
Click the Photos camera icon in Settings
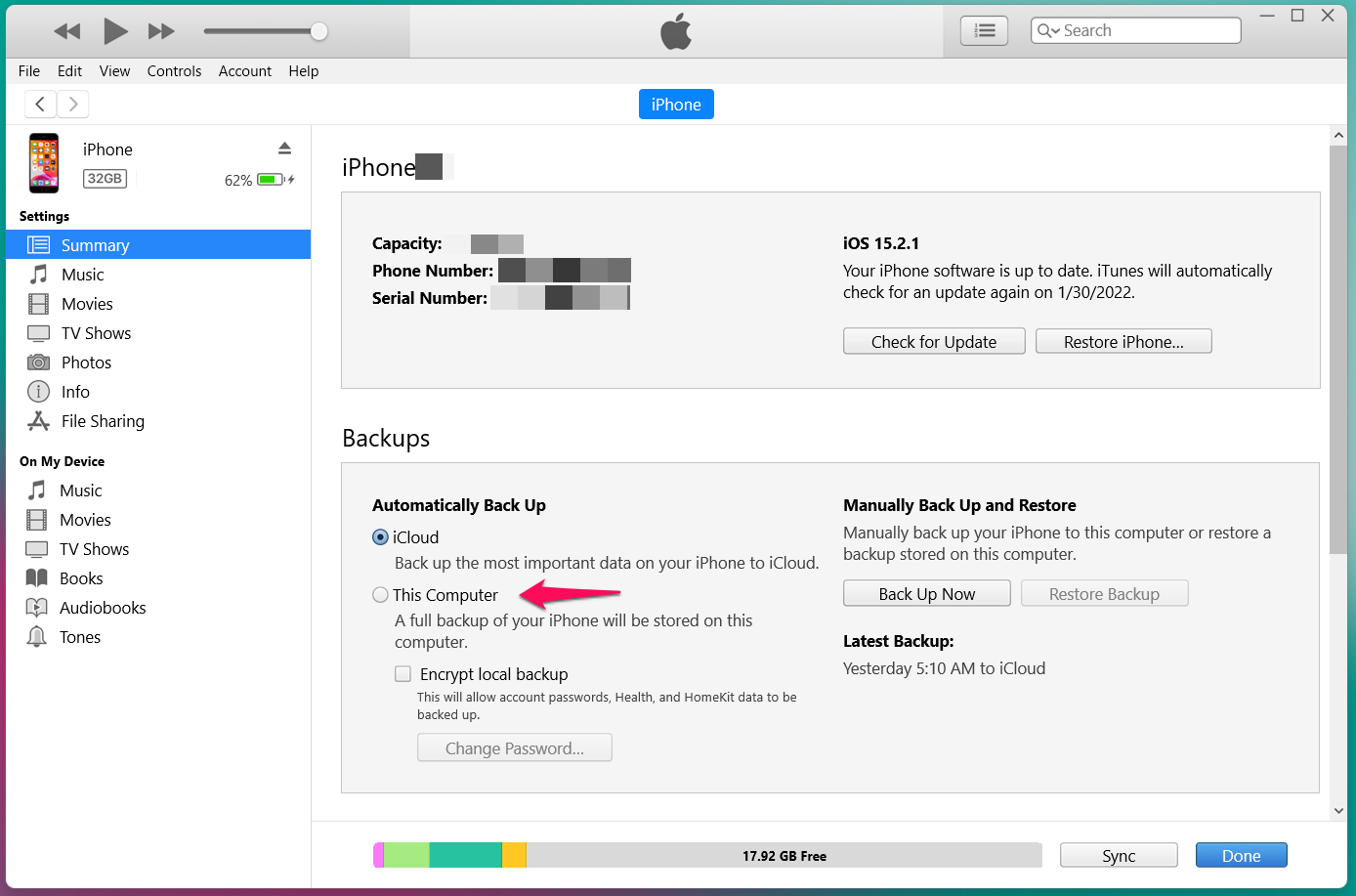click(x=38, y=363)
